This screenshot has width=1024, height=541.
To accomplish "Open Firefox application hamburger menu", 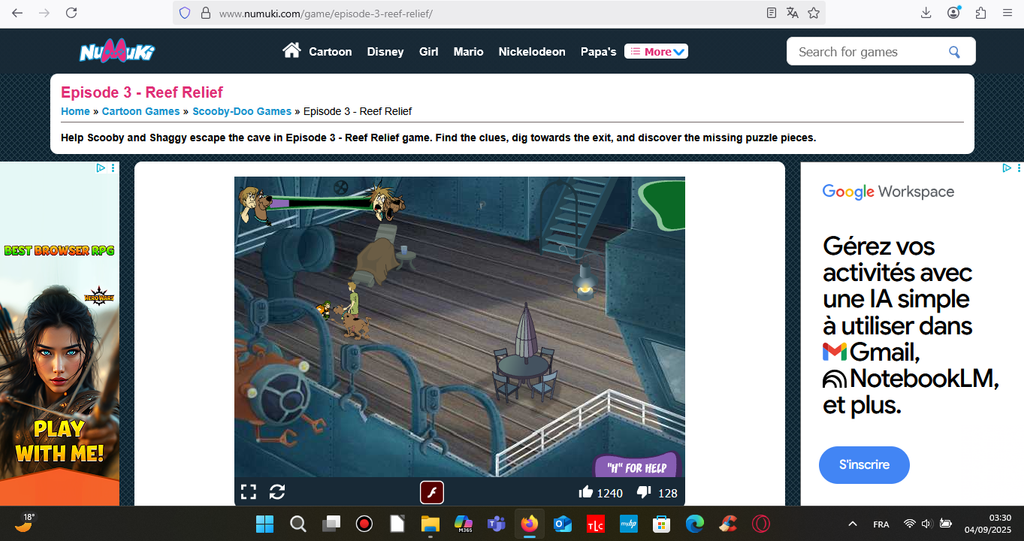I will point(1008,13).
